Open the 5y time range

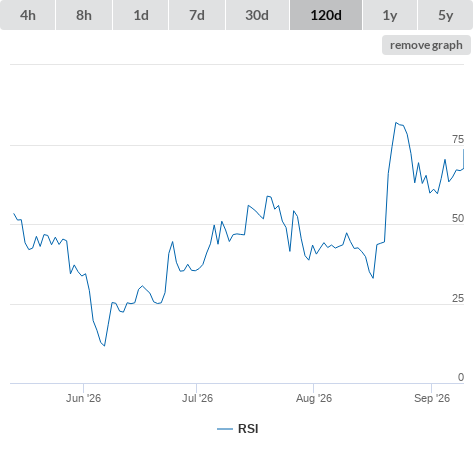(x=446, y=15)
